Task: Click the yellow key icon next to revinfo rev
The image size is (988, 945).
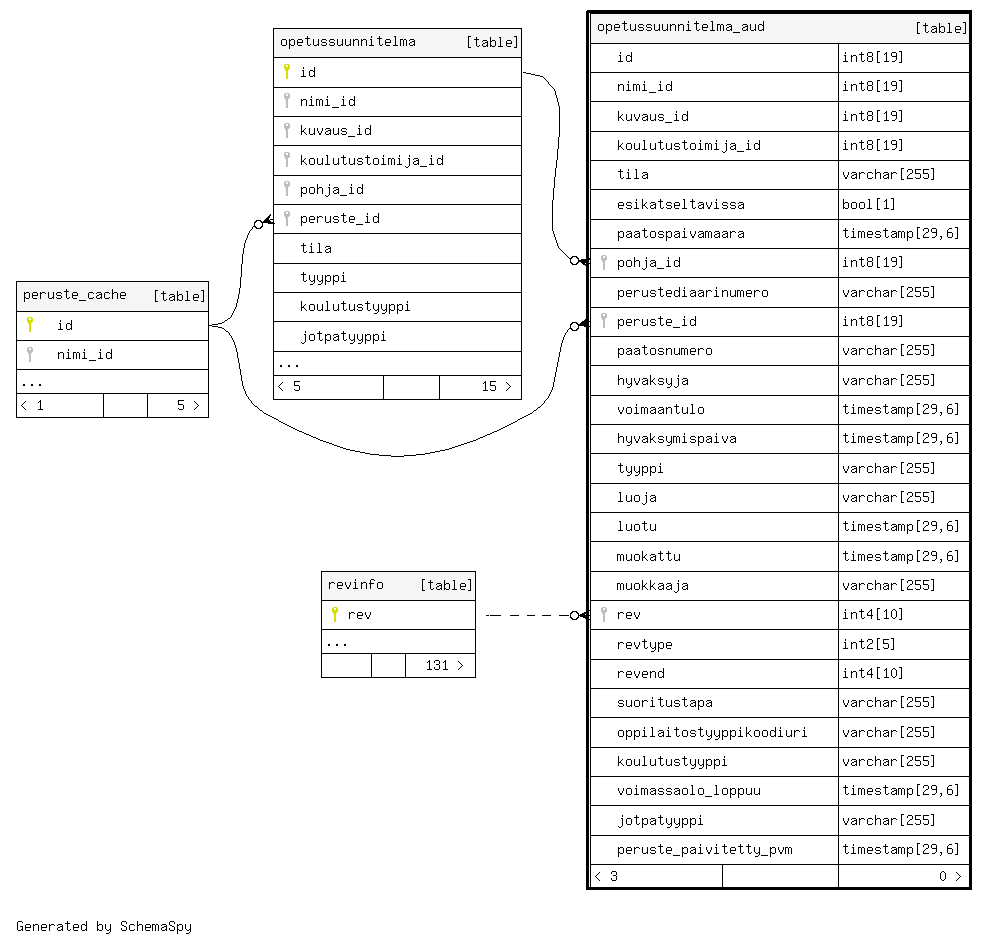Action: (335, 614)
